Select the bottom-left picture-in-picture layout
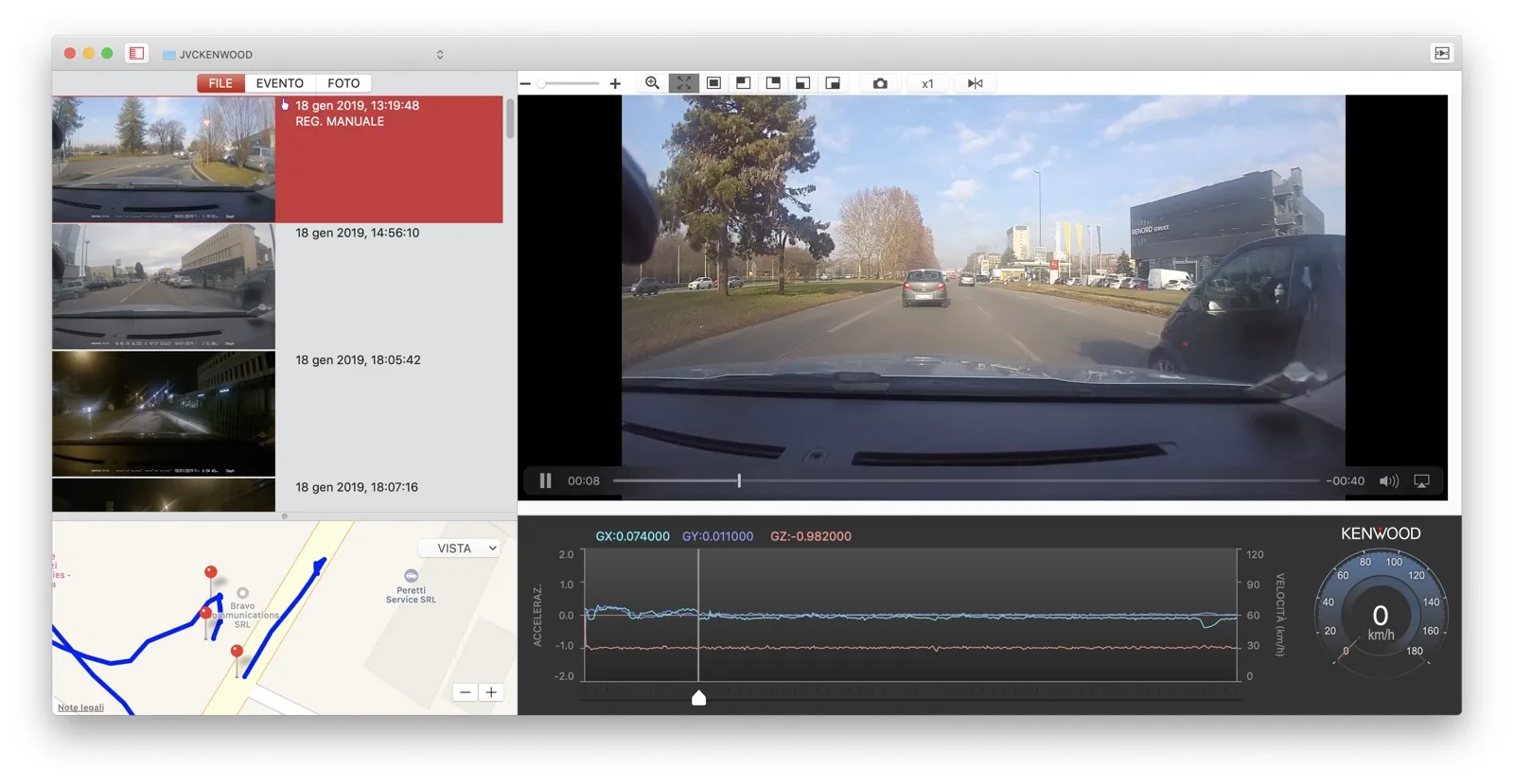Viewport: 1514px width, 784px height. 802,83
